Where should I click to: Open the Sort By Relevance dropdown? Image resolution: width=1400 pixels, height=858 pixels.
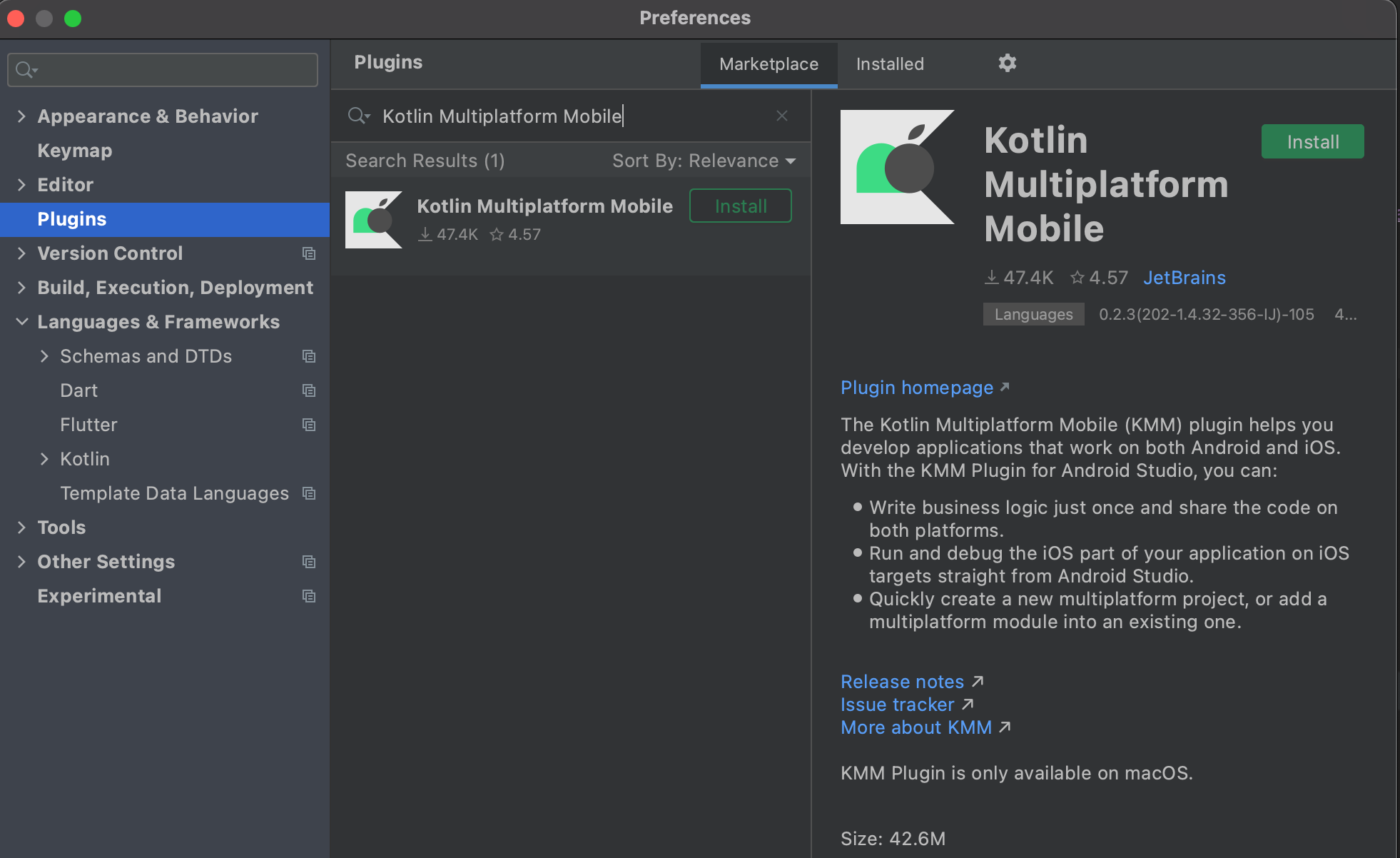(703, 161)
